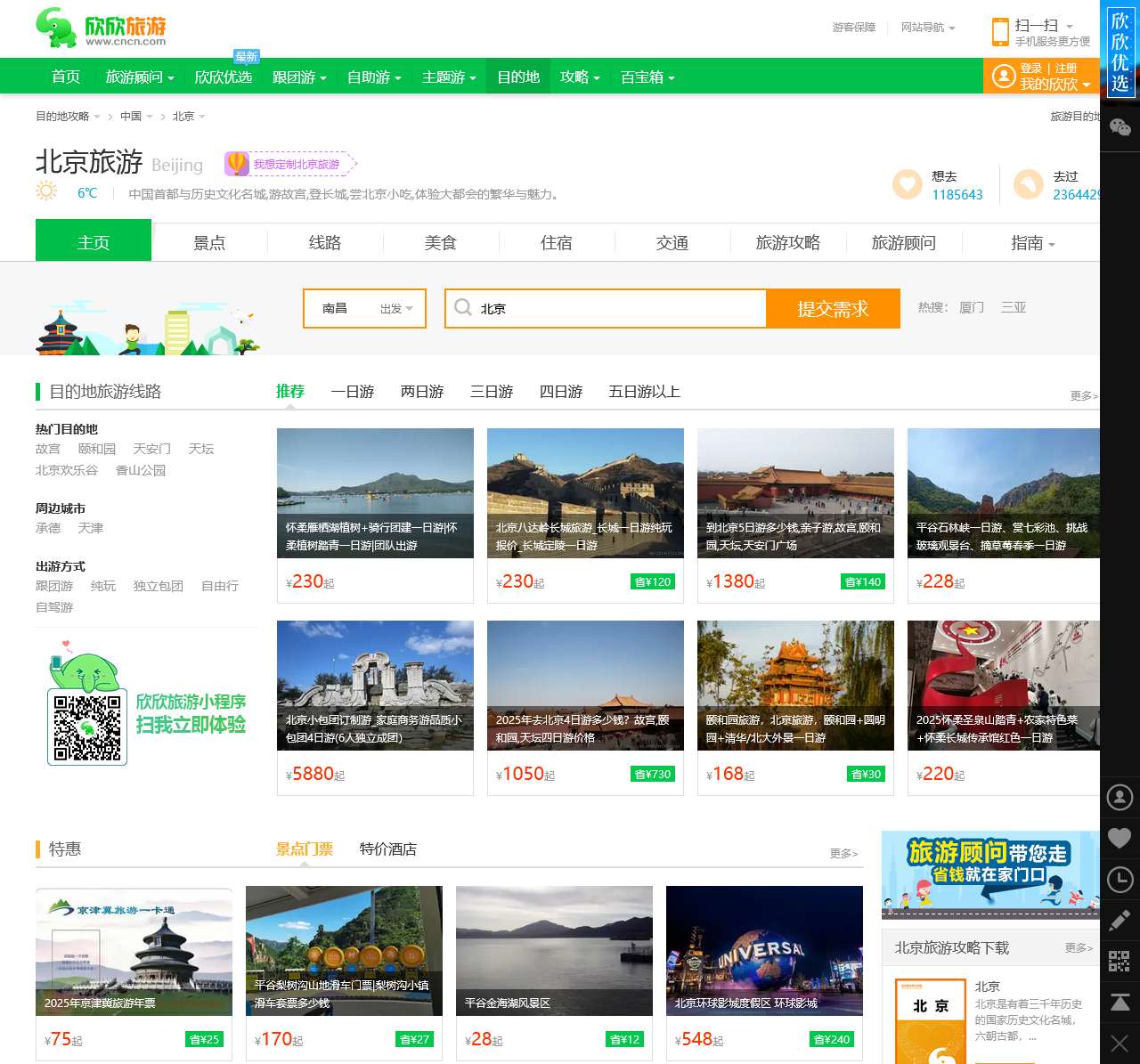Click the 想去 heart icon
This screenshot has width=1140, height=1064.
[x=907, y=184]
